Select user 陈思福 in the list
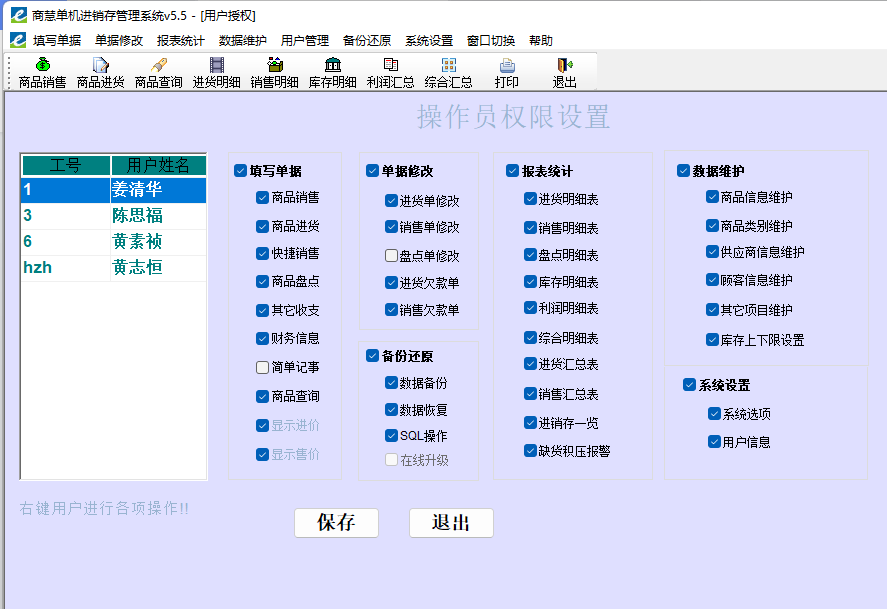The image size is (887, 609). pyautogui.click(x=113, y=215)
